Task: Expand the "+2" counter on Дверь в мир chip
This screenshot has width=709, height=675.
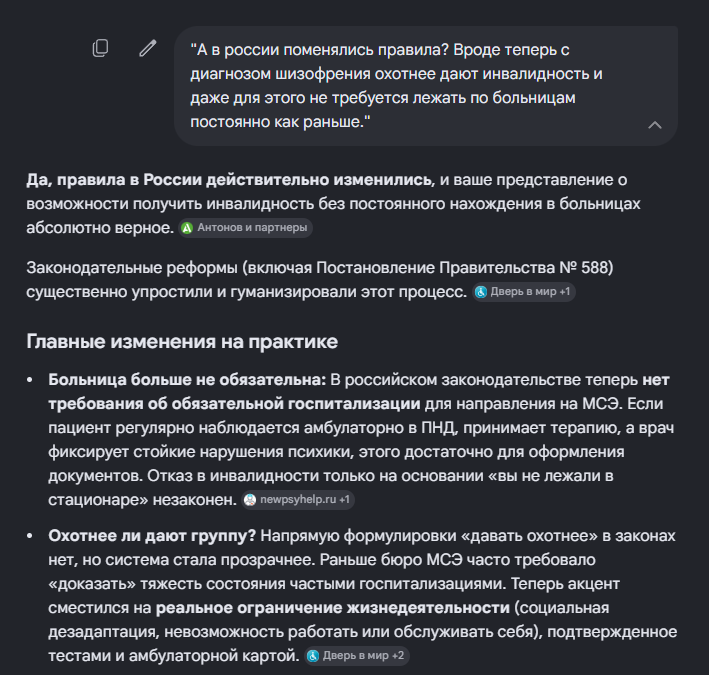Action: point(398,656)
